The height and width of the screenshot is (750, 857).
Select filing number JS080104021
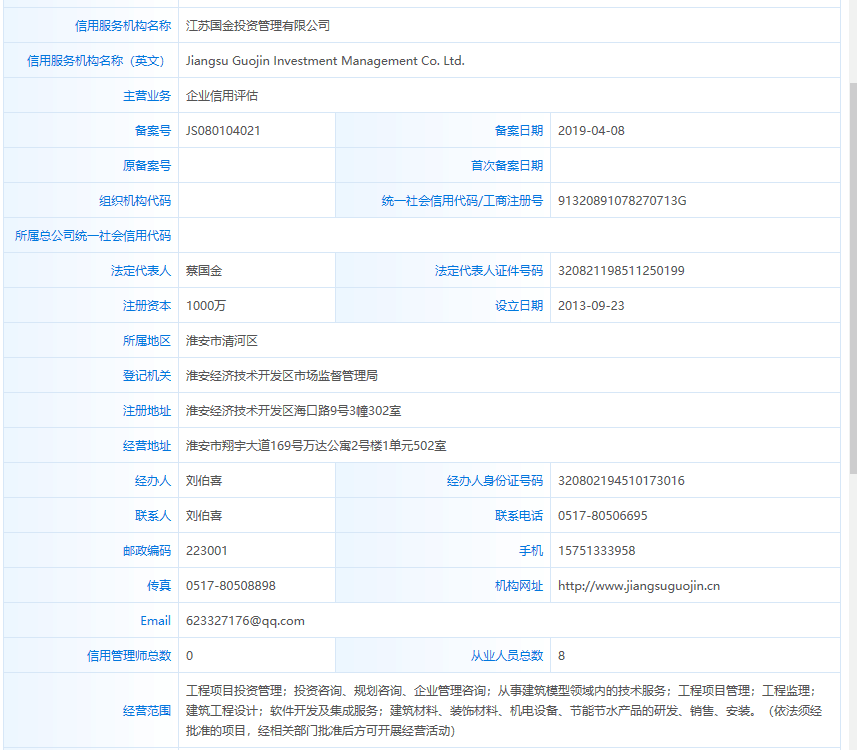pyautogui.click(x=223, y=131)
